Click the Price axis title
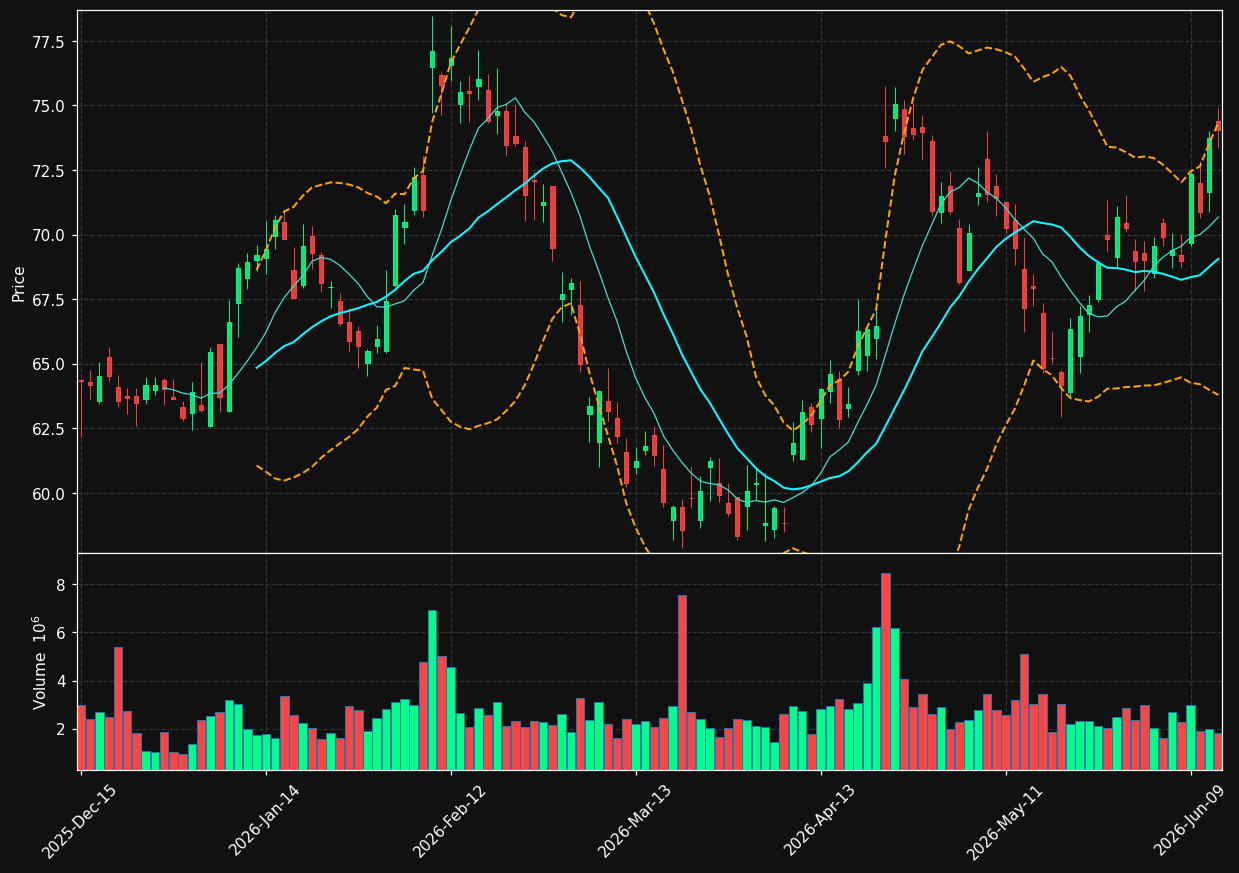The height and width of the screenshot is (873, 1239). tap(18, 283)
